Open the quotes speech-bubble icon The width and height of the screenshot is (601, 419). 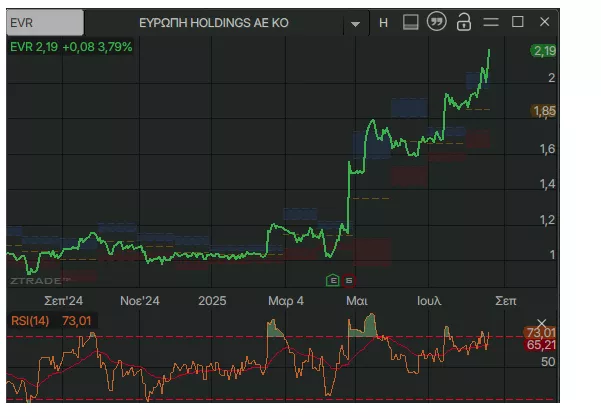point(437,21)
